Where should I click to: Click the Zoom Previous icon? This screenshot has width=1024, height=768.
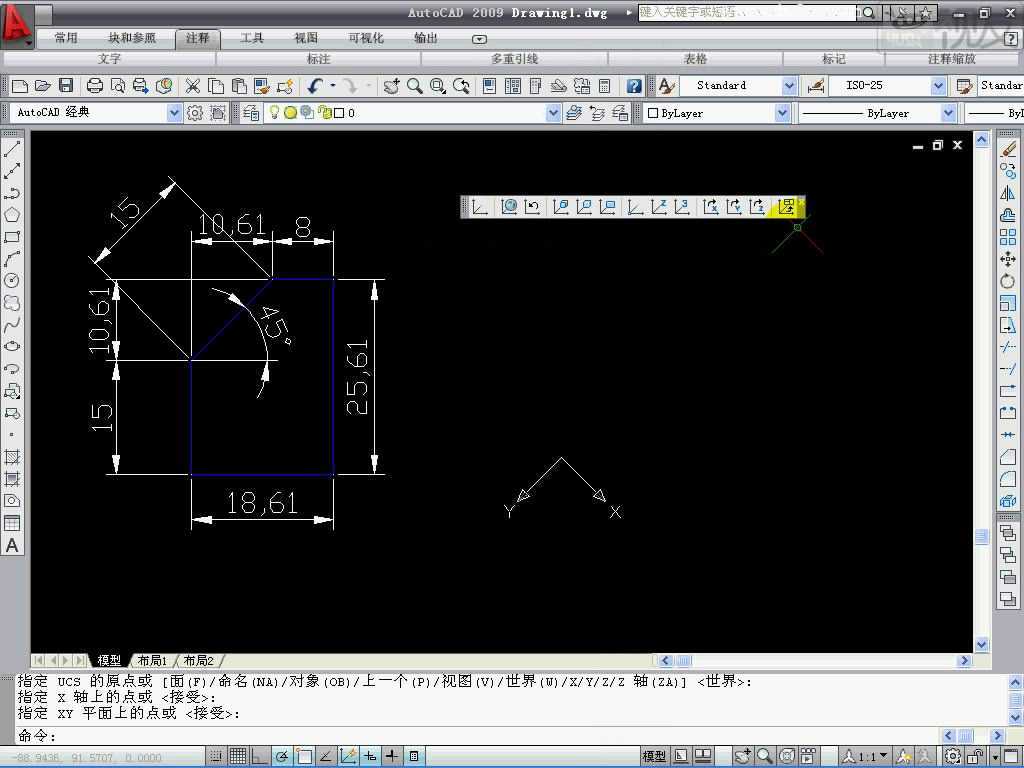(x=461, y=86)
